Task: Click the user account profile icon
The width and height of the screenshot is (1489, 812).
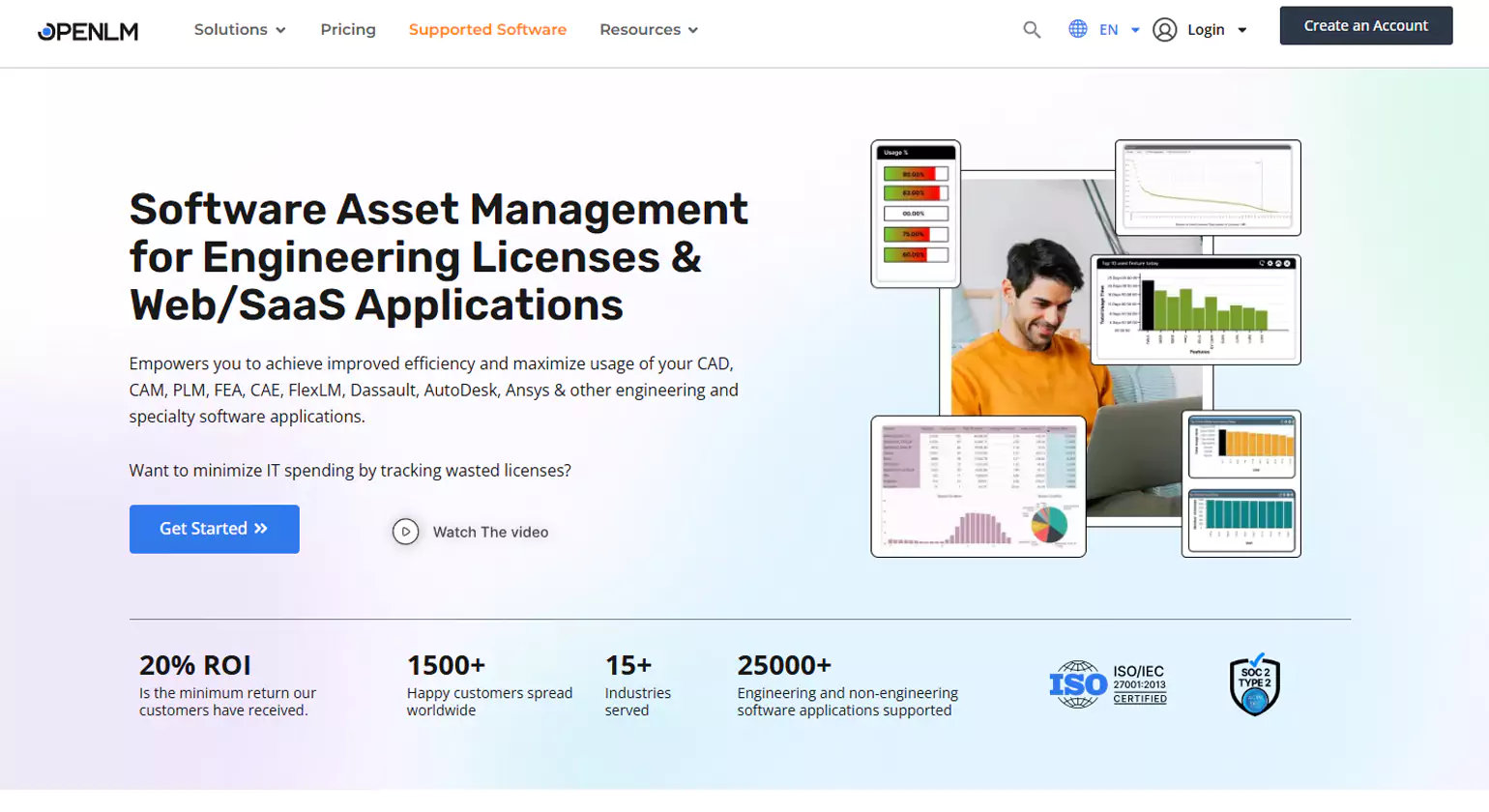Action: pos(1164,29)
